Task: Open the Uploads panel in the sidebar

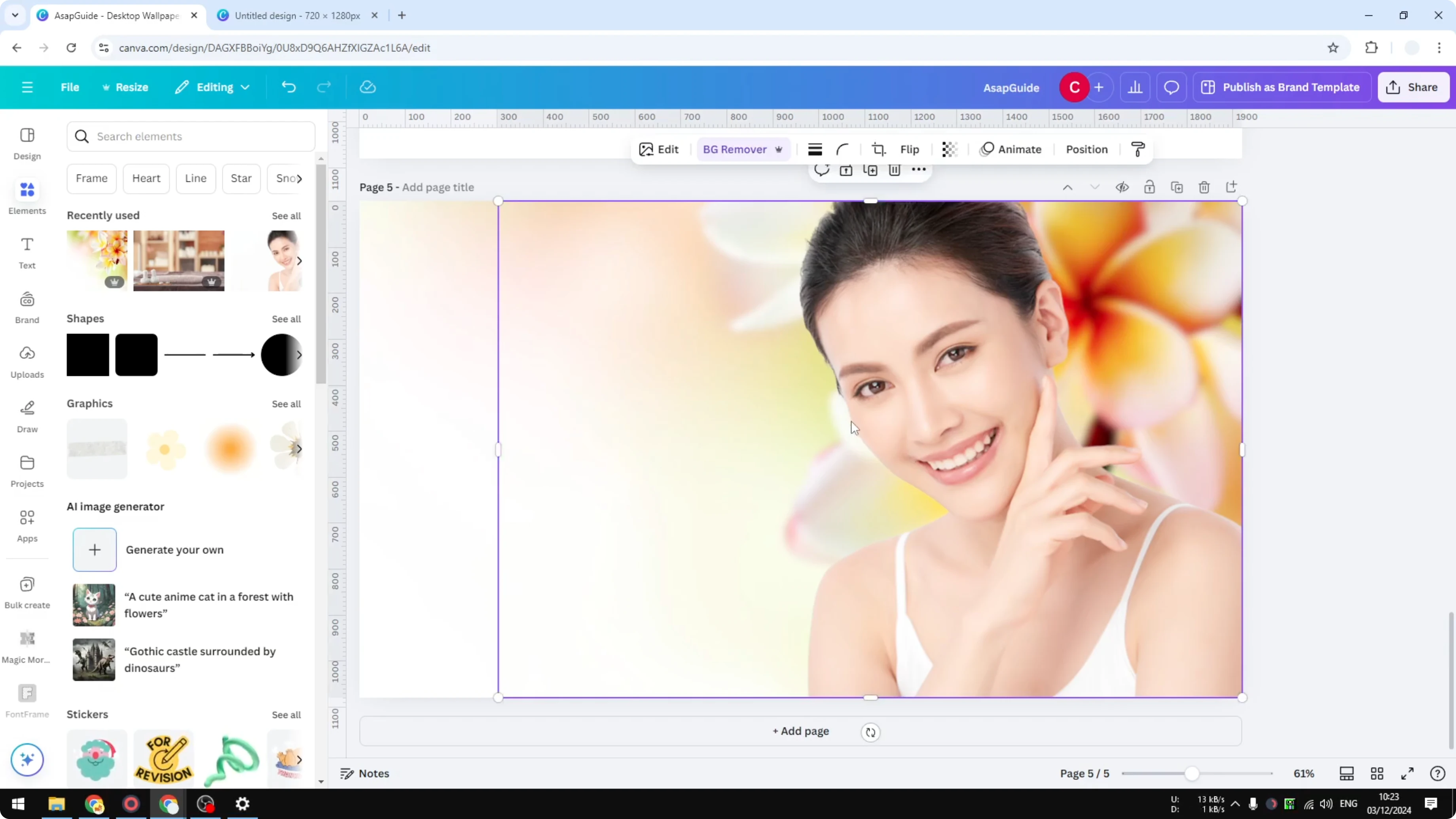Action: point(27,362)
